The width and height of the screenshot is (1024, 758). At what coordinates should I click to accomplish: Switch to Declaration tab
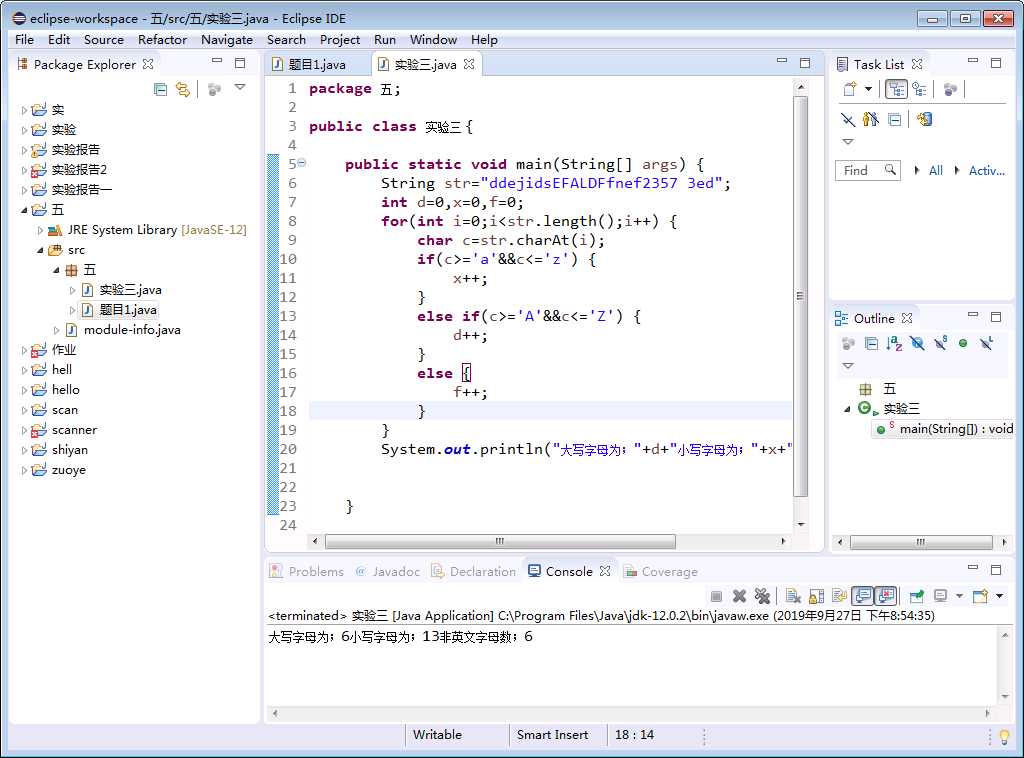point(473,572)
